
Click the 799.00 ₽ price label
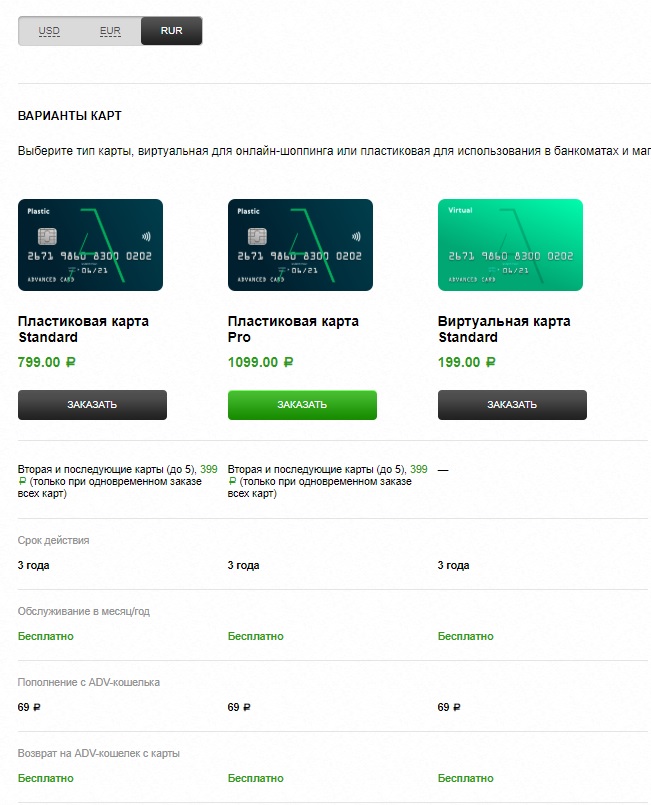coord(47,362)
